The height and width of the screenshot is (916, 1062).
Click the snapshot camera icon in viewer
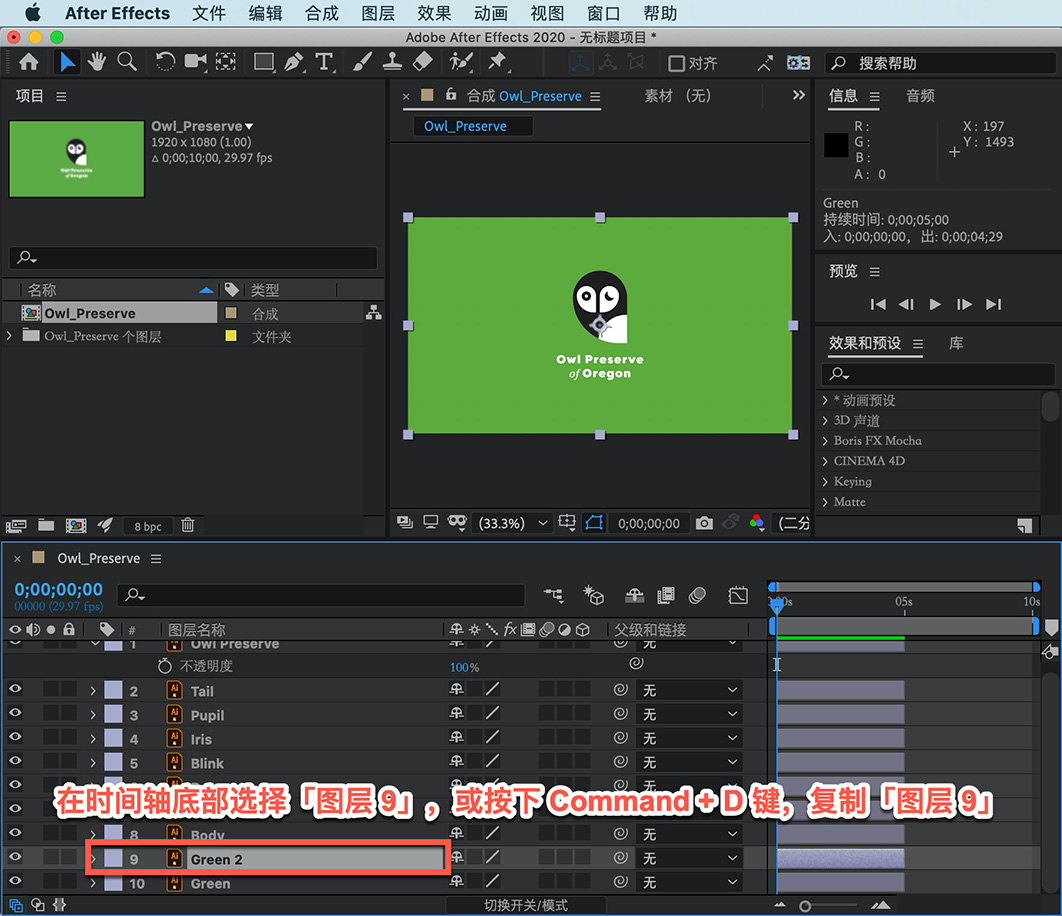704,523
